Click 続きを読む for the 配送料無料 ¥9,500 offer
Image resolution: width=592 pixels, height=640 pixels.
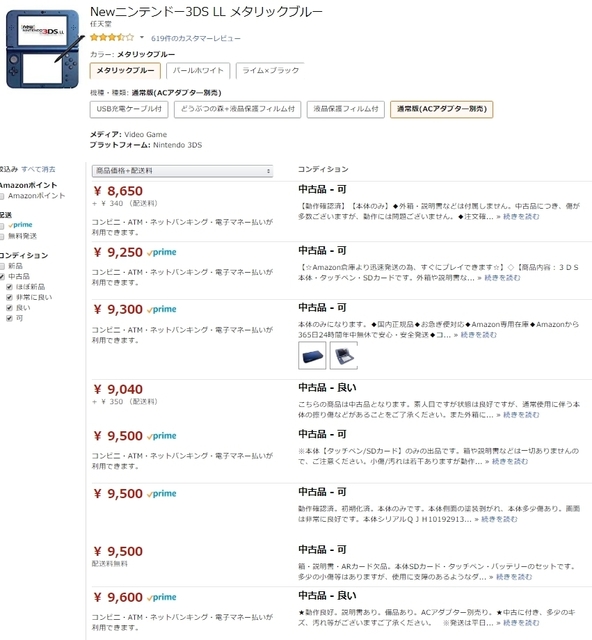[x=514, y=577]
